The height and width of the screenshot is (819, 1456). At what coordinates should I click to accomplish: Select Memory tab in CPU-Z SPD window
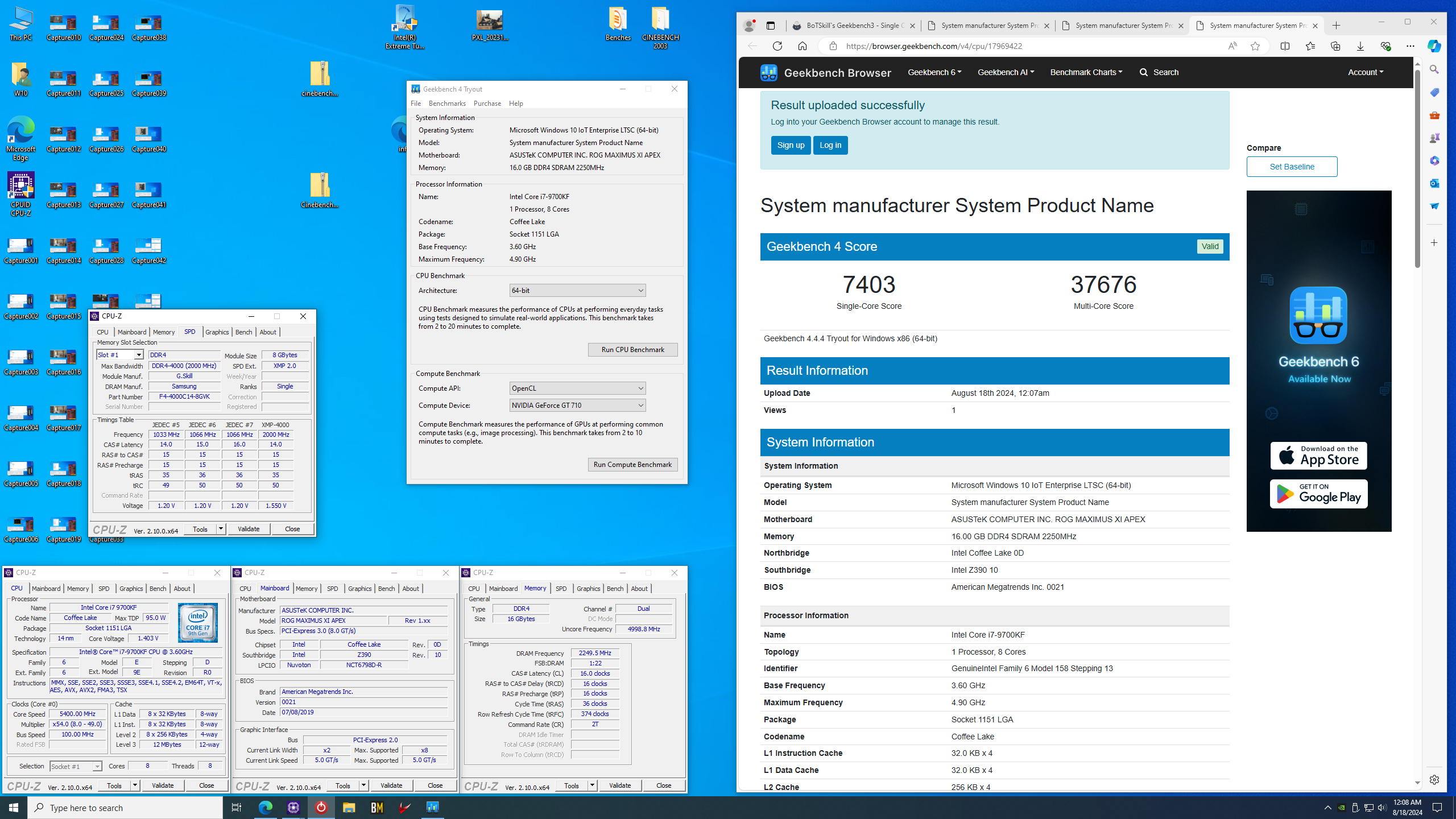click(x=164, y=332)
